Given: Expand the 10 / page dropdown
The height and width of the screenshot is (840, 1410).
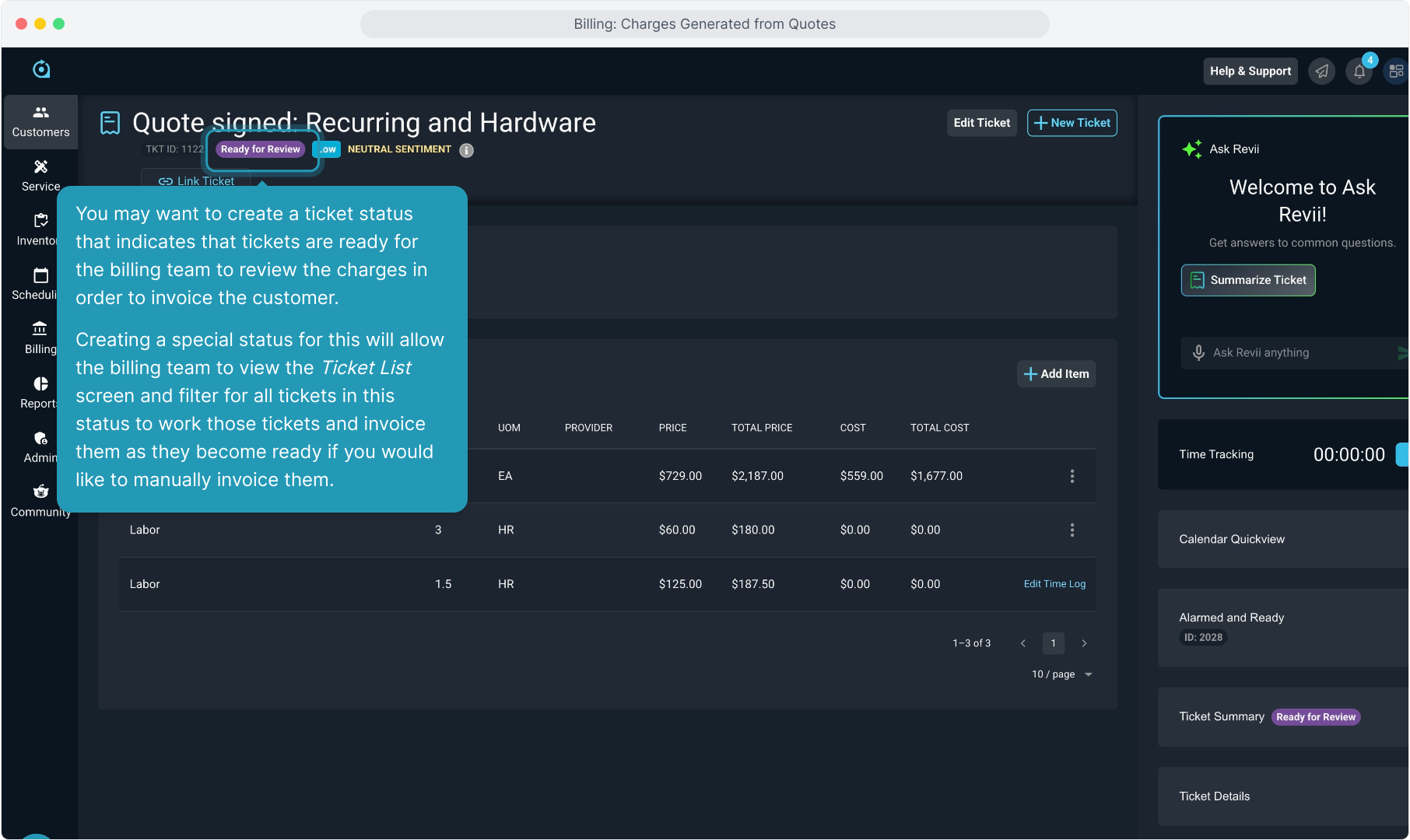Looking at the screenshot, I should tap(1062, 674).
